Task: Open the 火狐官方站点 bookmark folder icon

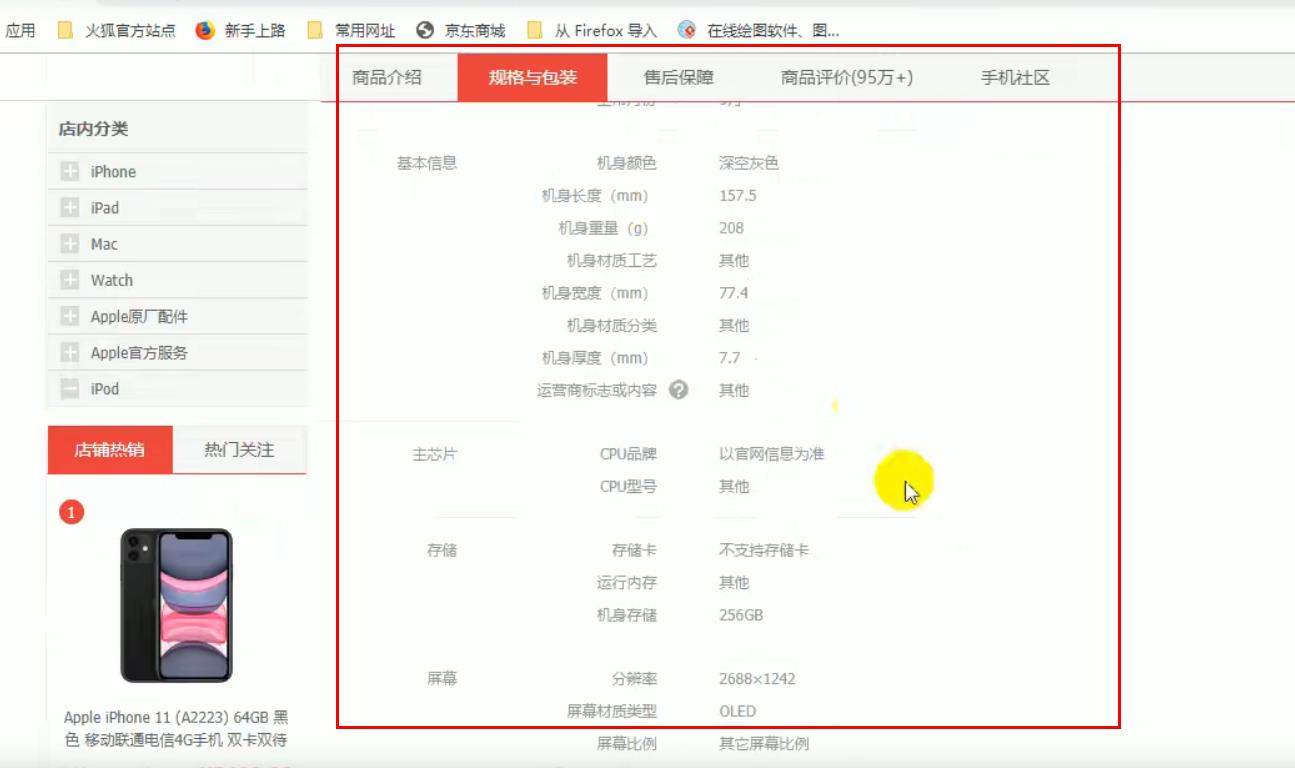Action: [66, 30]
